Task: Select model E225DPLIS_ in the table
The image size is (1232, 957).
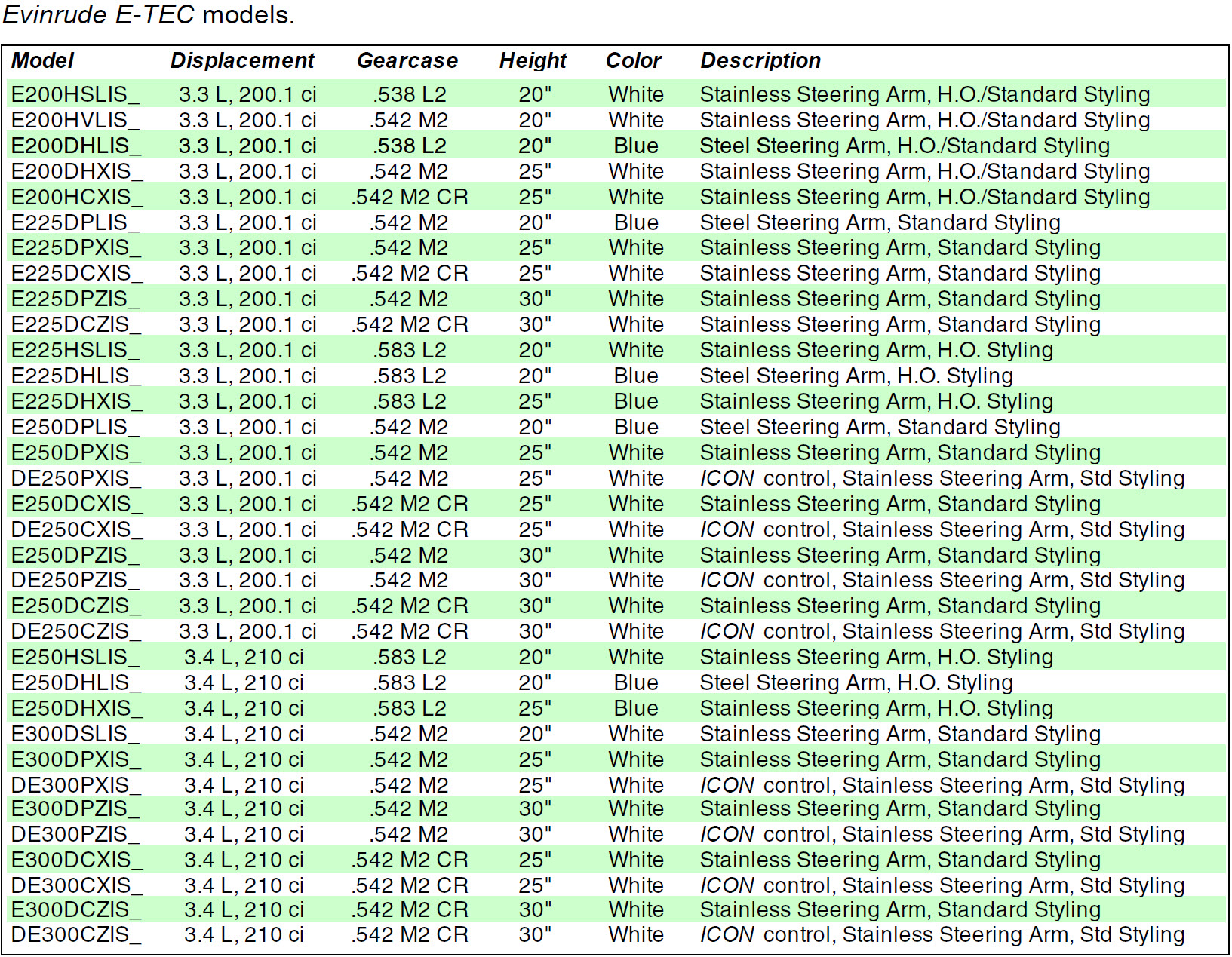Action: [75, 222]
